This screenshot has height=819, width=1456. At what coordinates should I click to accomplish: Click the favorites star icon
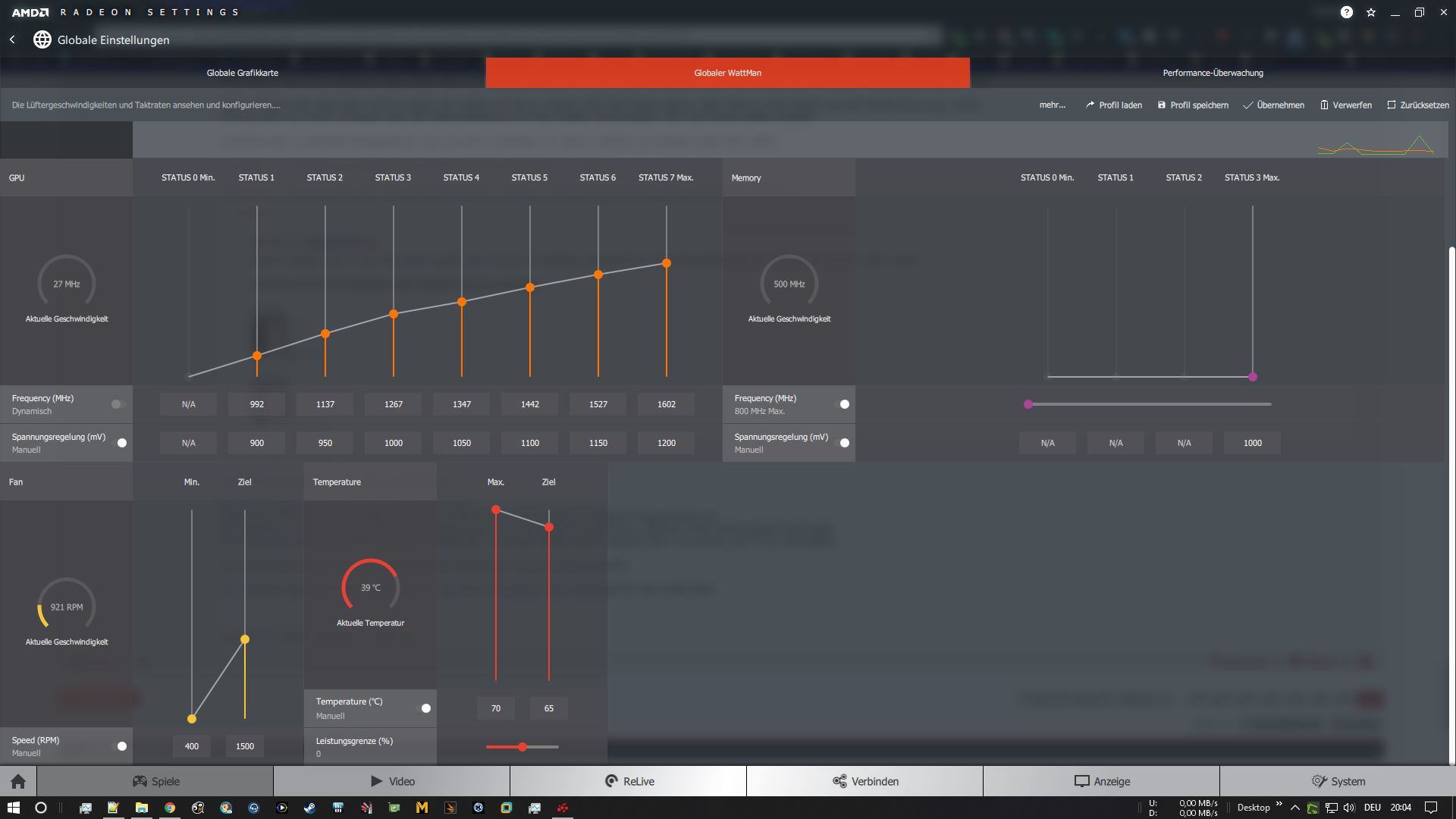coord(1371,12)
